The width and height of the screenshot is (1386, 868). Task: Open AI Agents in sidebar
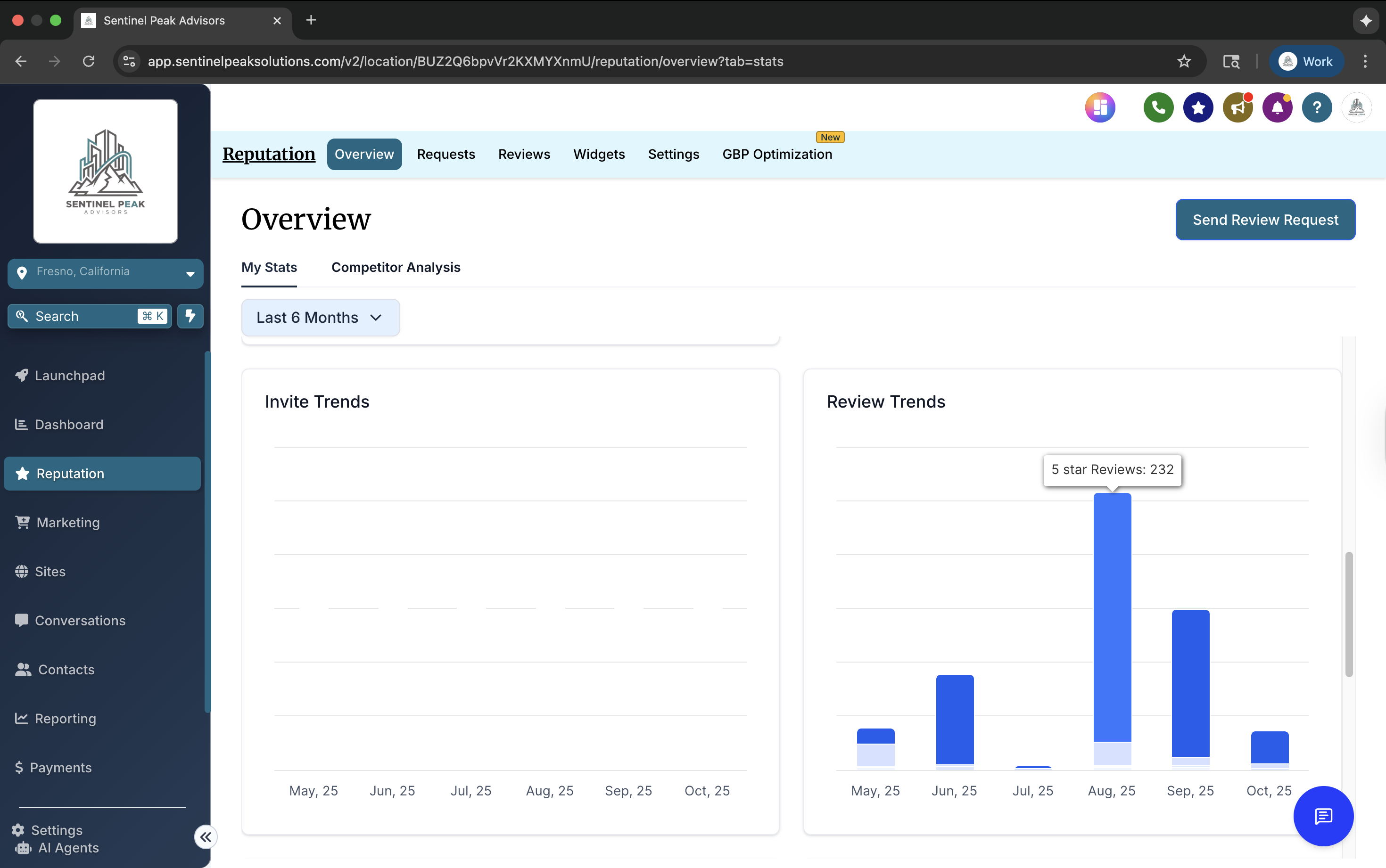coord(57,848)
